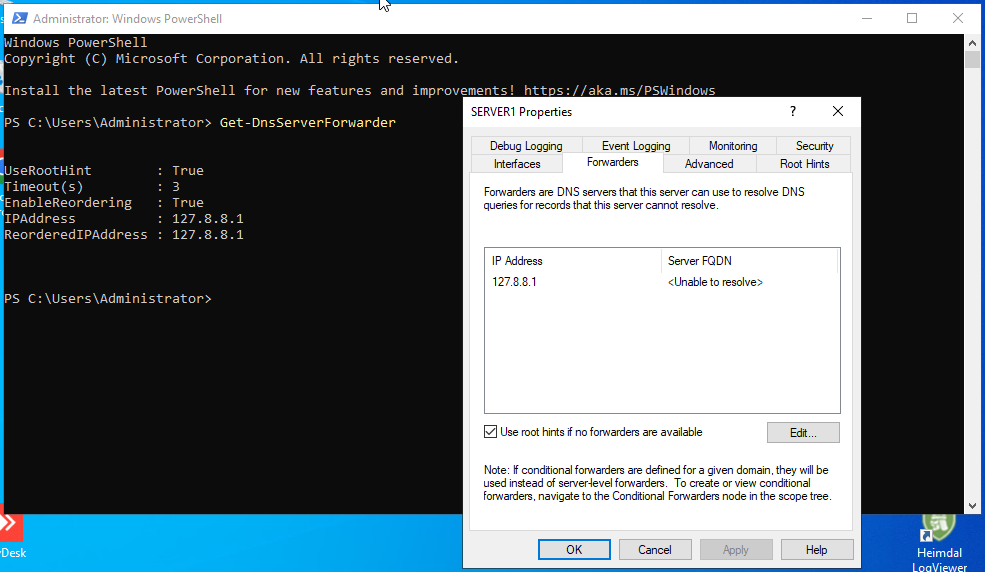
Task: Click Cancel in SERVER1 Properties
Action: point(655,549)
